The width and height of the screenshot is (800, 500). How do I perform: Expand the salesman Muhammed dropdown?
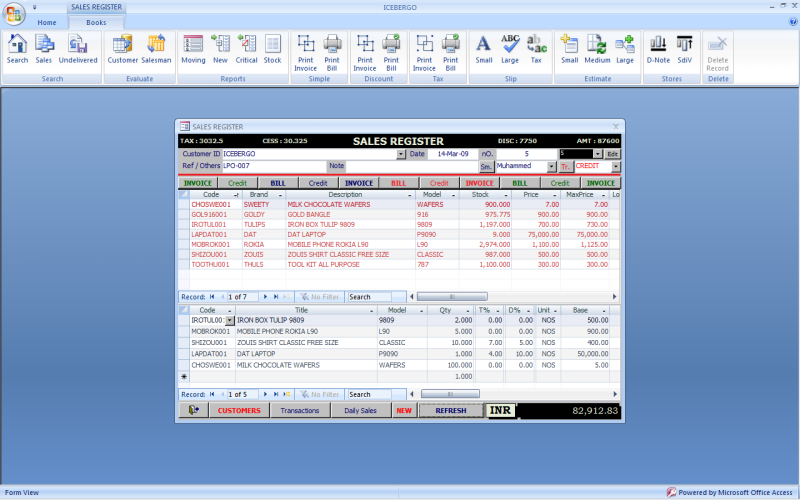(552, 167)
